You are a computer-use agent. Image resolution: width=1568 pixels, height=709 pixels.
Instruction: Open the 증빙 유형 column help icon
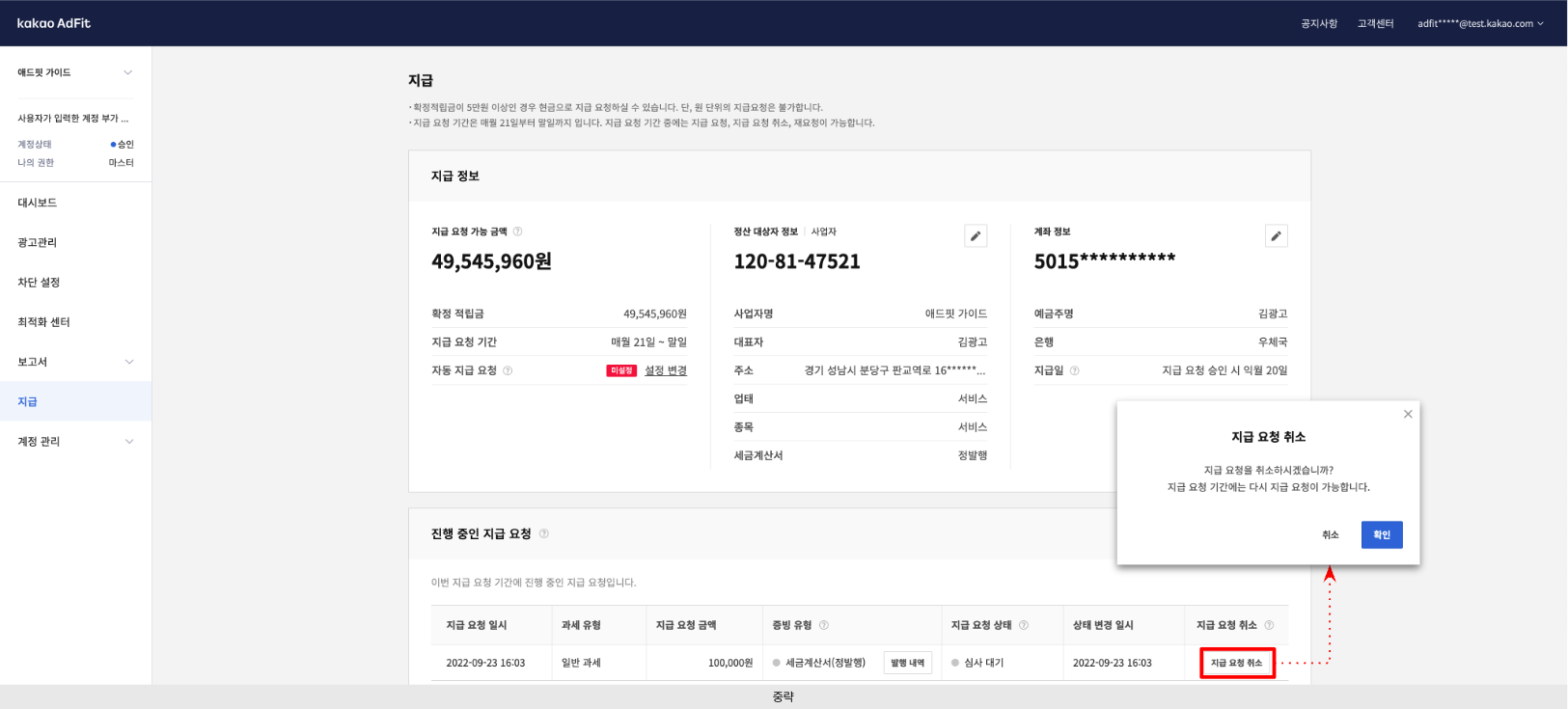(x=824, y=625)
